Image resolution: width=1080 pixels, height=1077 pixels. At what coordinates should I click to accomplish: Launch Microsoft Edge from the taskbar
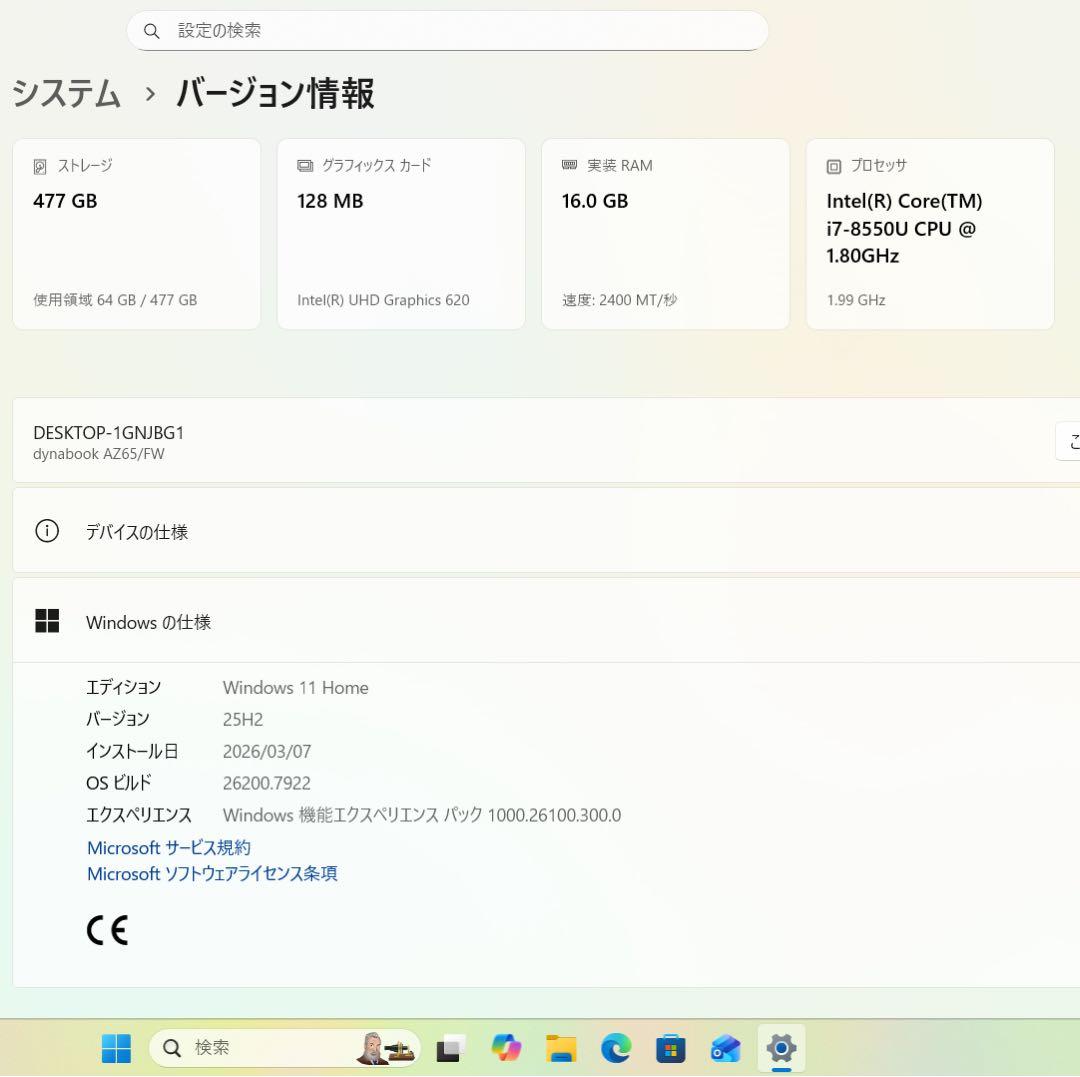click(x=616, y=1048)
